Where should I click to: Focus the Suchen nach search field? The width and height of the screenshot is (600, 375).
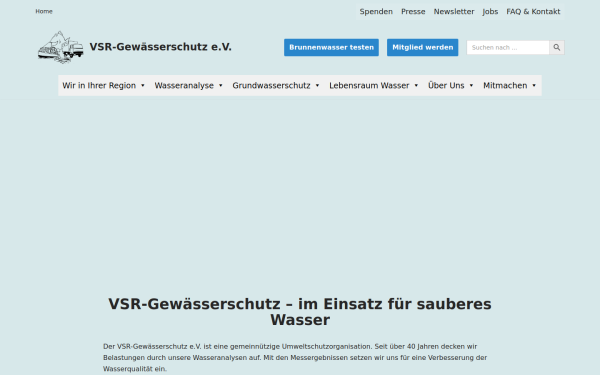tap(508, 47)
